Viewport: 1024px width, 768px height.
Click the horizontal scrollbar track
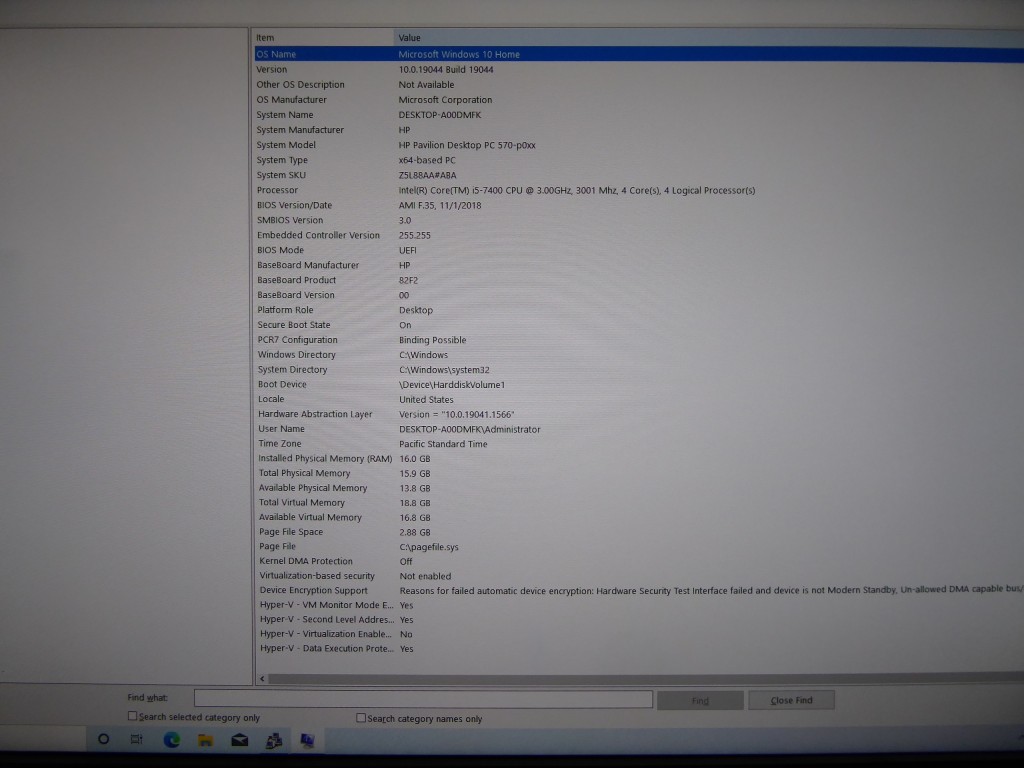coord(647,679)
